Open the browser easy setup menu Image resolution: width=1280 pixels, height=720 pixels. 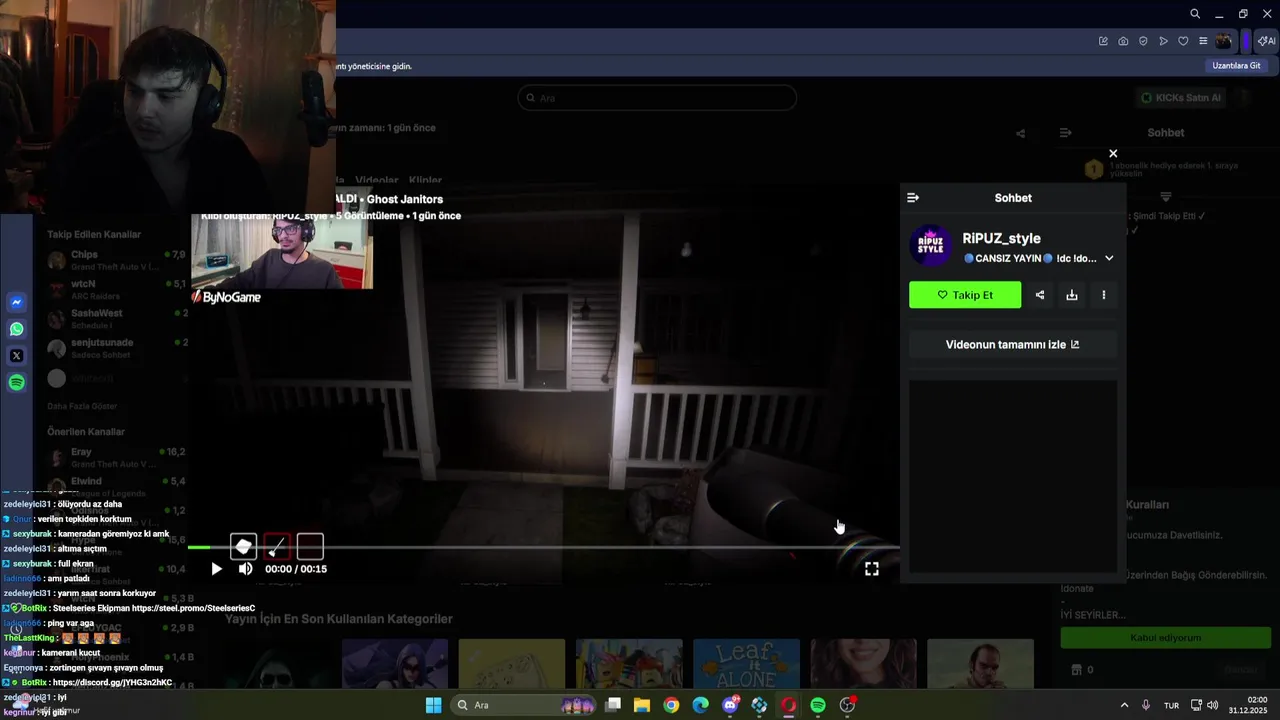click(1203, 41)
